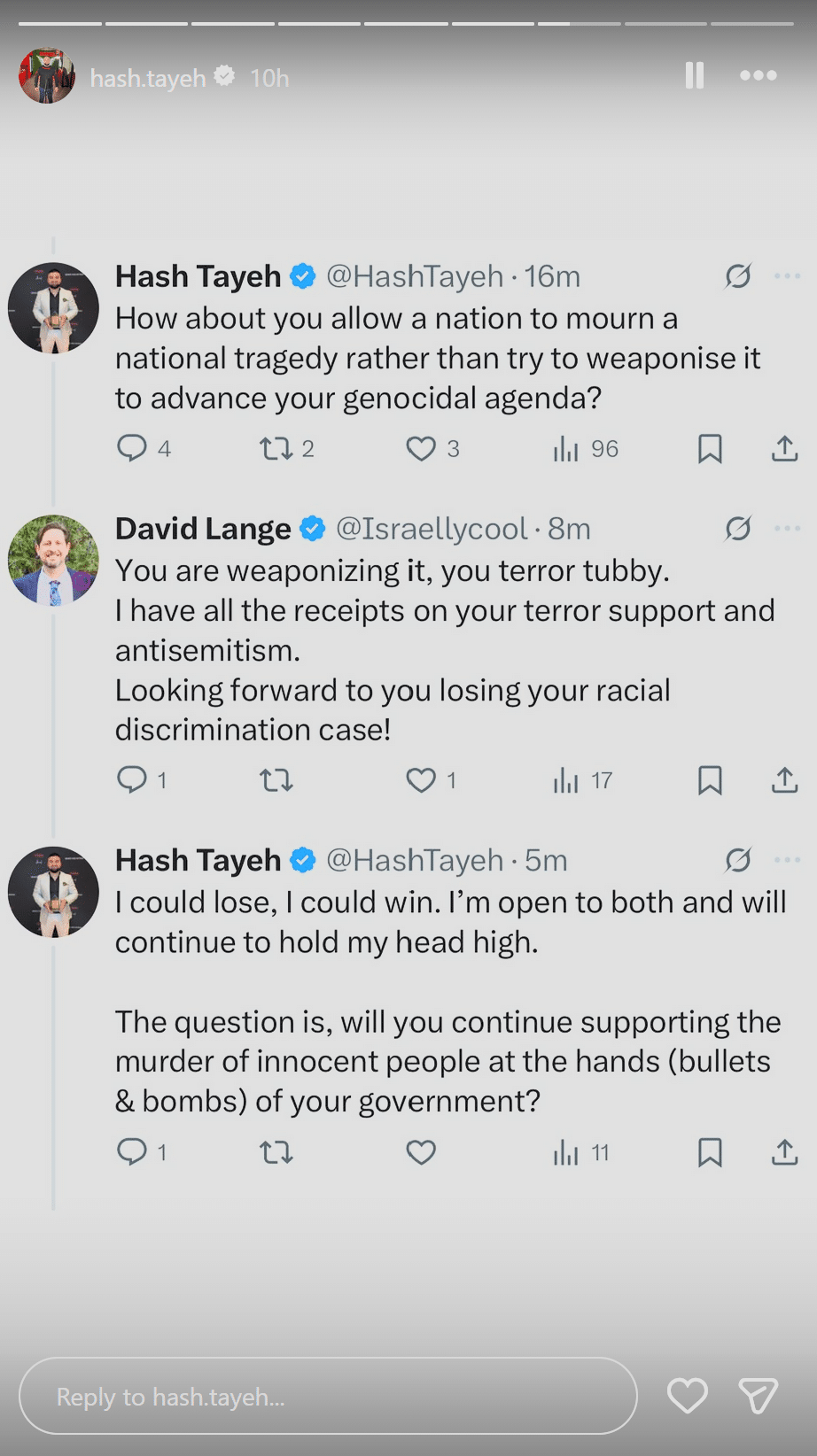Open the @Israellycool handle
Screen dimensions: 817x1456
point(432,529)
